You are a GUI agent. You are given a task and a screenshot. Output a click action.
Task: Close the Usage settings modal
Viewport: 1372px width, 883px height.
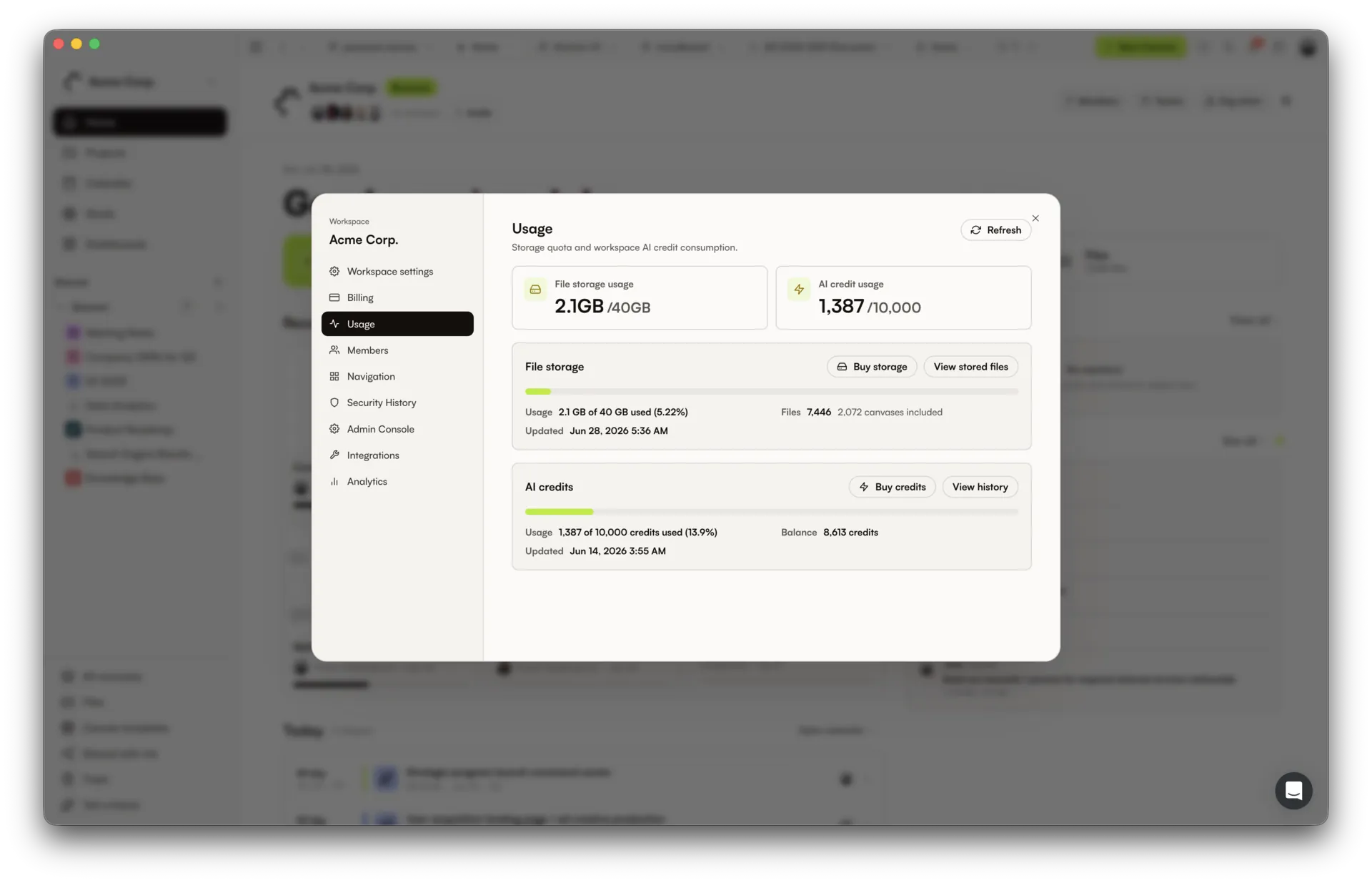click(1035, 219)
